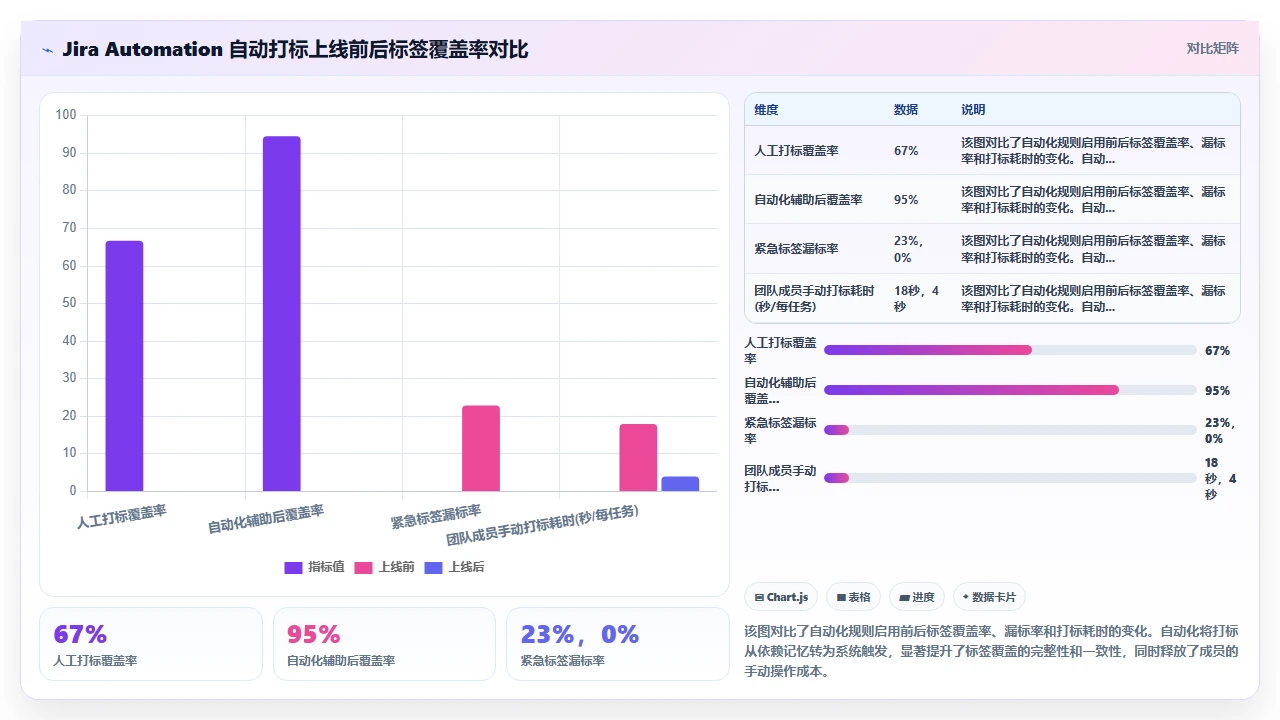Click the pink 紧急标签漏标率 bar in chart

[481, 448]
